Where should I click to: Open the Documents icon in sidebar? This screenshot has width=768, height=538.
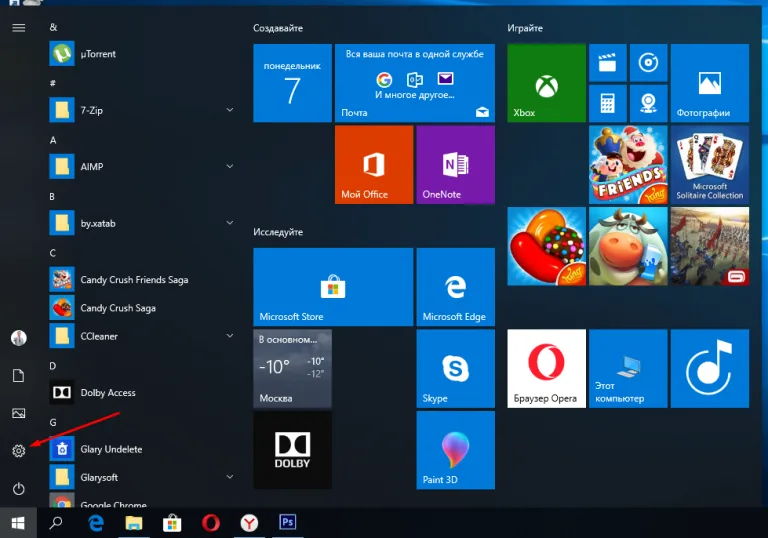point(19,376)
